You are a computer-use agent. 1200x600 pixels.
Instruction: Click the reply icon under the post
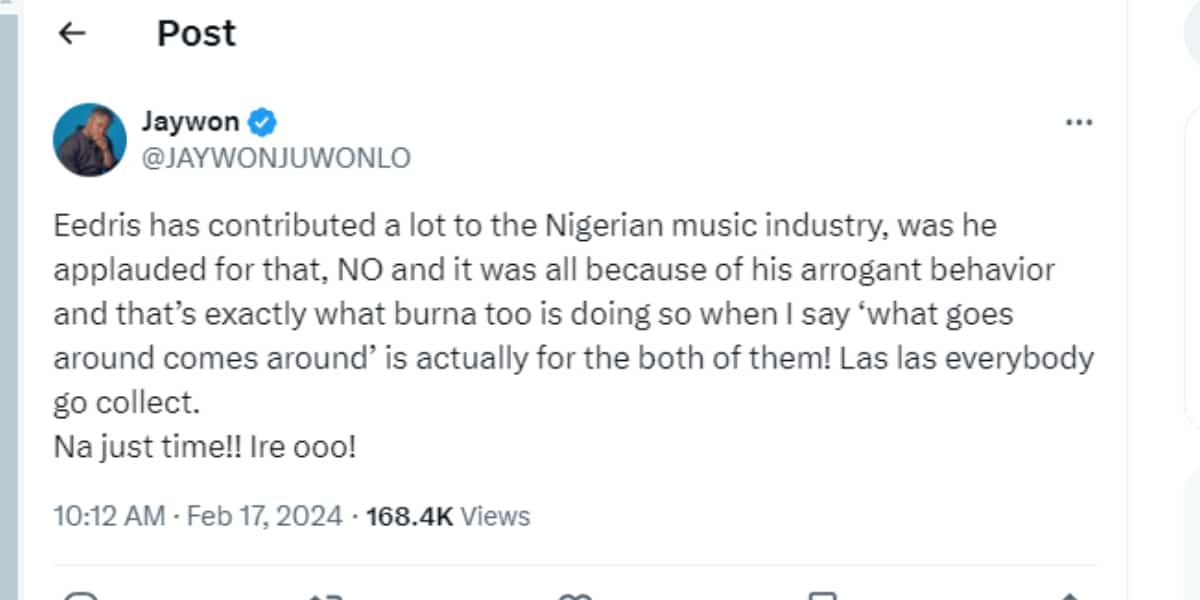point(80,596)
